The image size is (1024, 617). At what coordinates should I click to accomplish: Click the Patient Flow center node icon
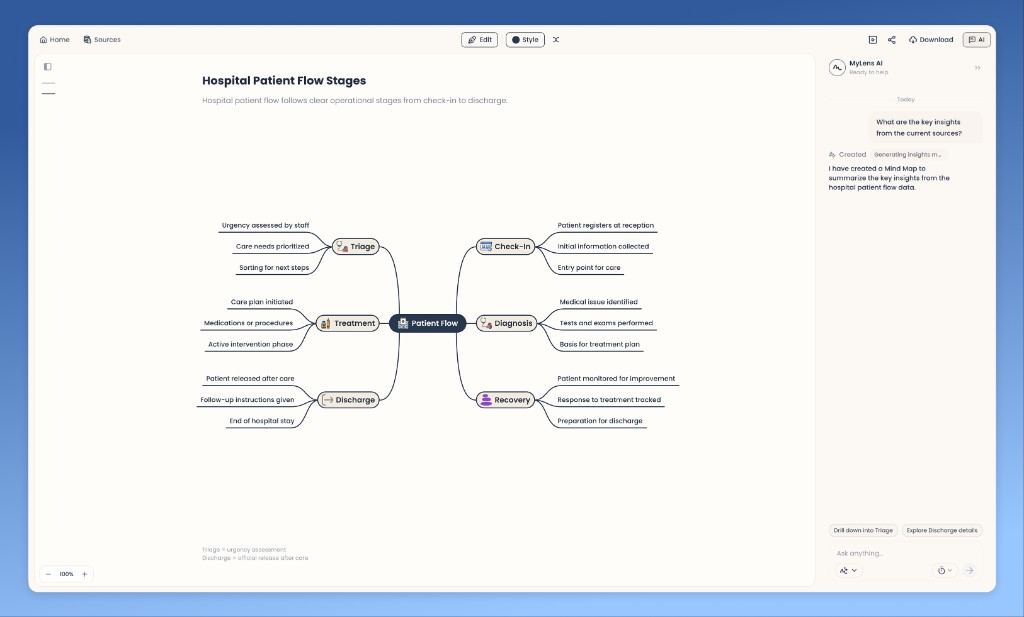pos(403,323)
